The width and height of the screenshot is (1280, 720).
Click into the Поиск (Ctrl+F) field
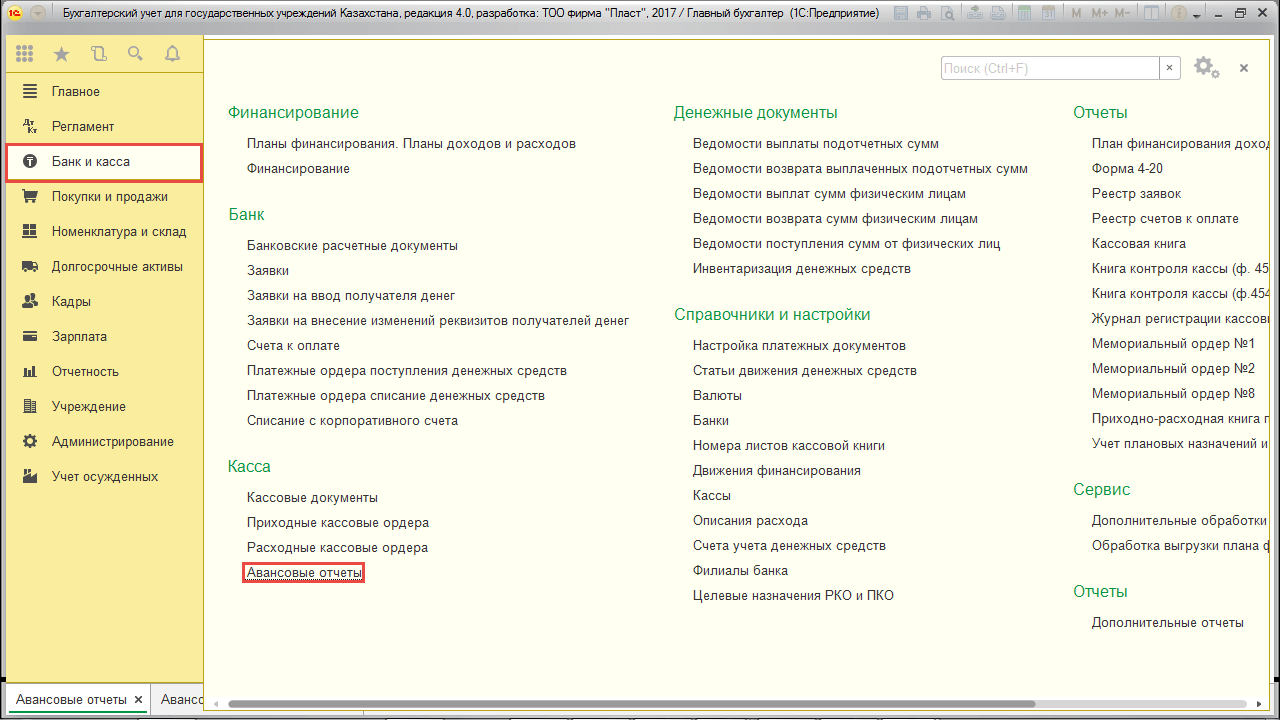[x=1049, y=68]
